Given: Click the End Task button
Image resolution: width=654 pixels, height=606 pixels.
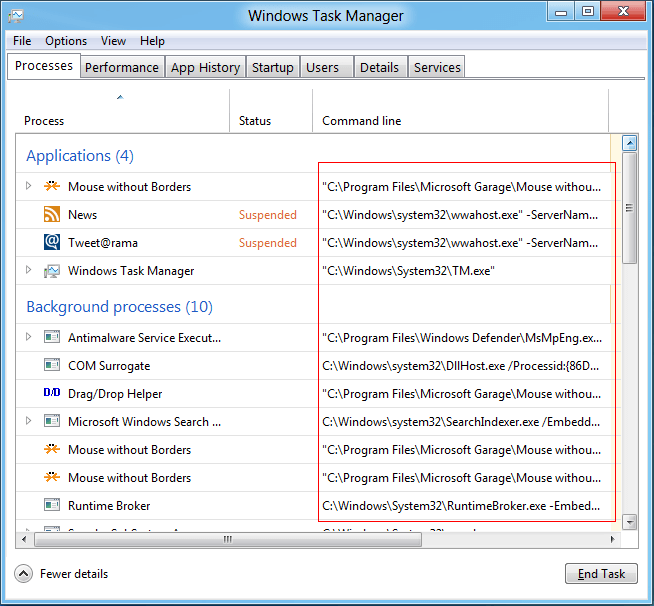Looking at the screenshot, I should point(601,574).
